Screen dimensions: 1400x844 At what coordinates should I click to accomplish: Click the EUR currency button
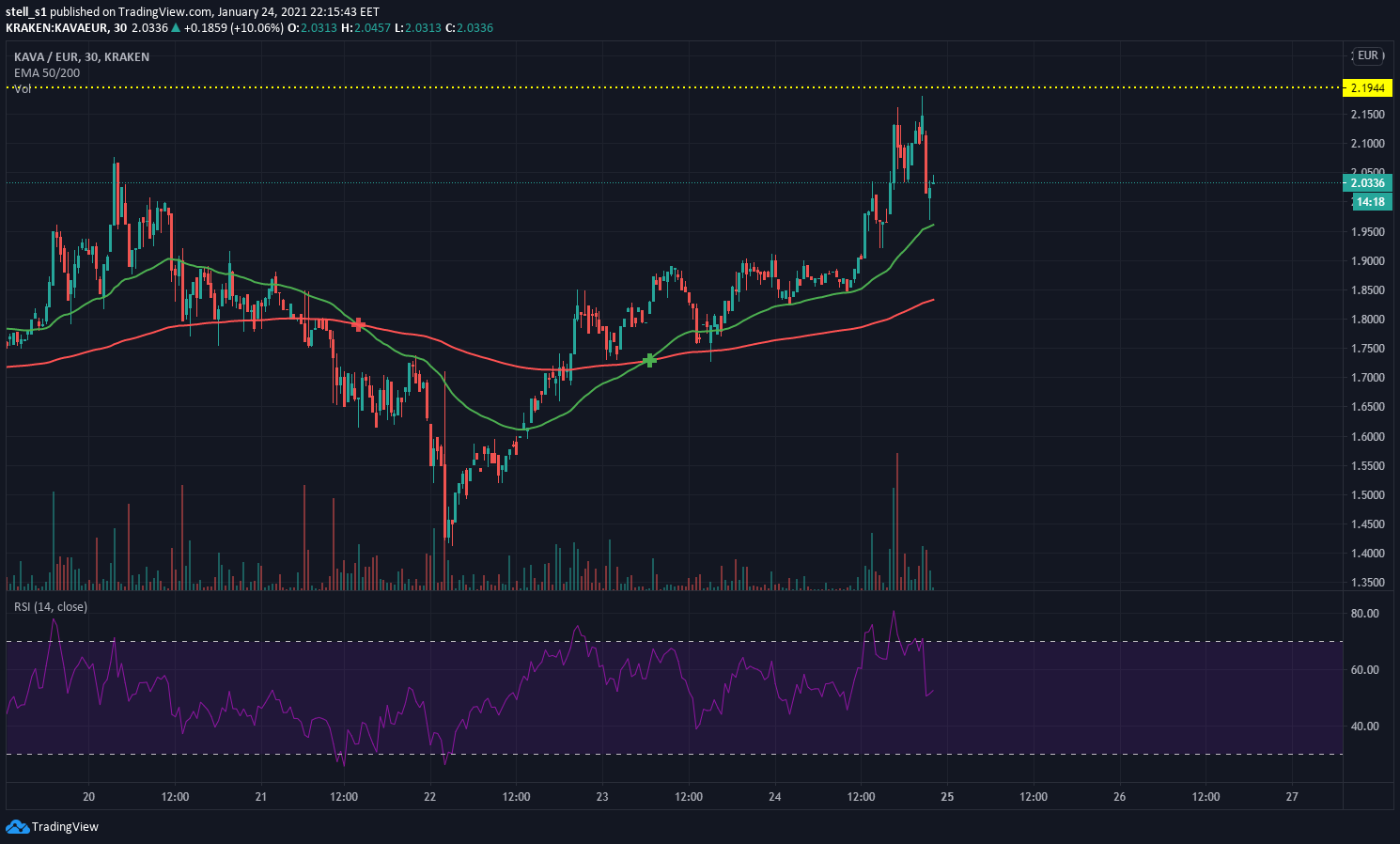point(1368,55)
